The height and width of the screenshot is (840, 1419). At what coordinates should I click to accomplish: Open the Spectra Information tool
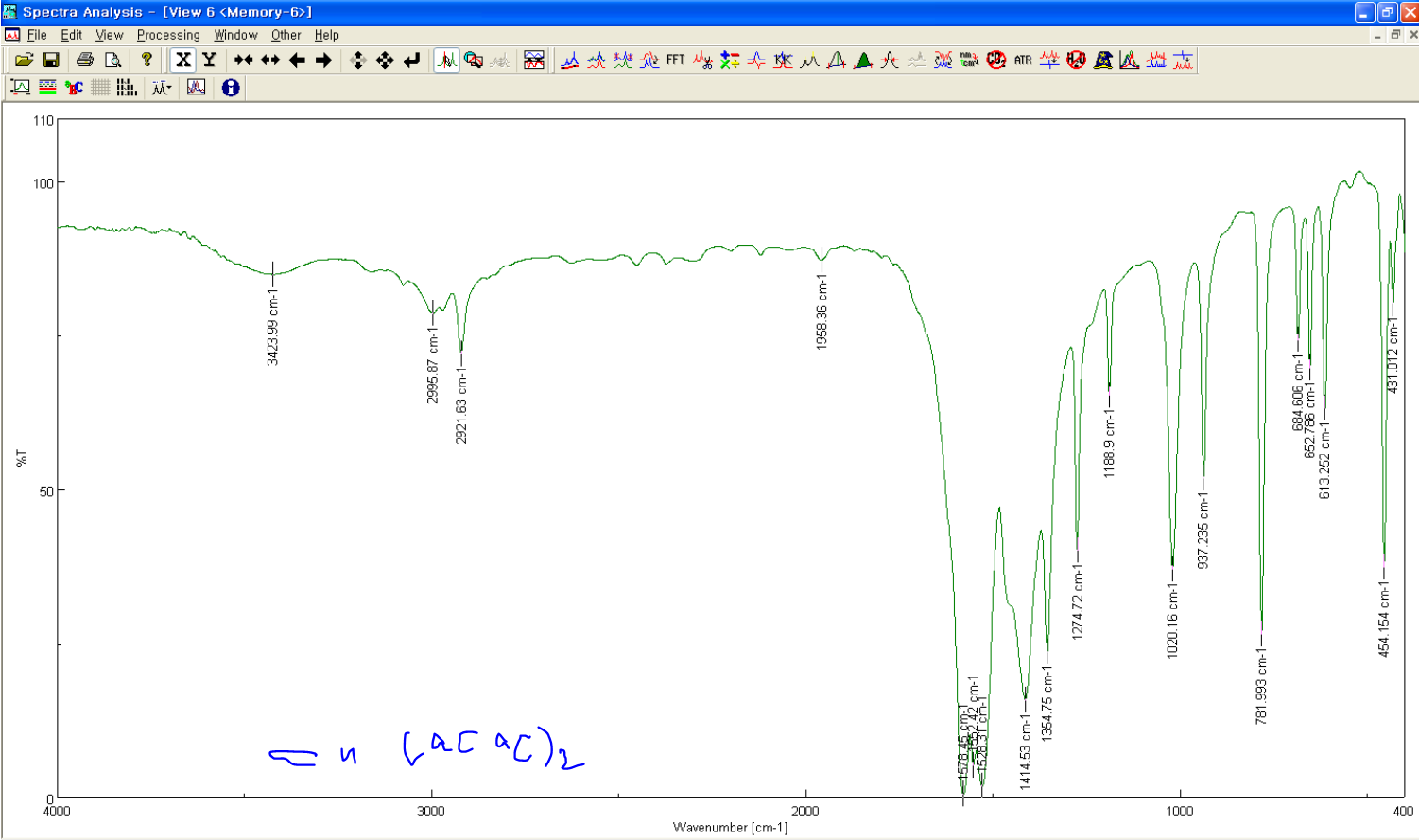[231, 87]
